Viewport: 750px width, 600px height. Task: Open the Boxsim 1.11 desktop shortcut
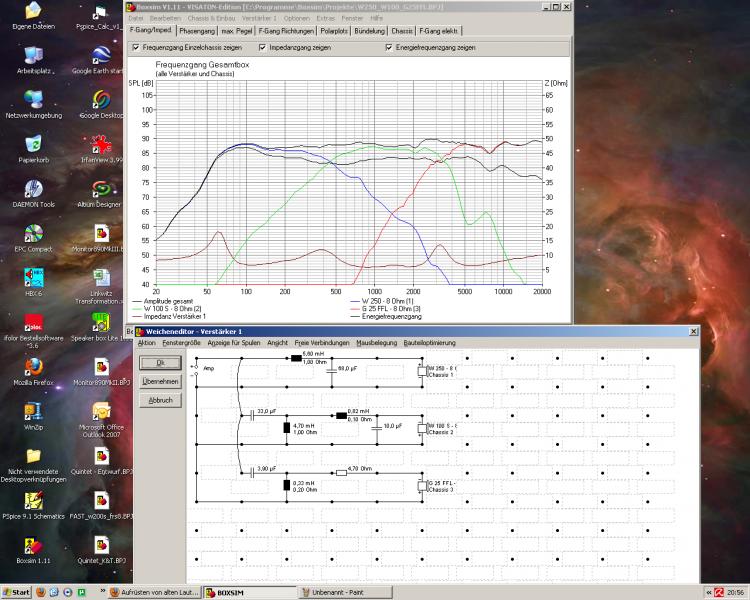pos(33,546)
